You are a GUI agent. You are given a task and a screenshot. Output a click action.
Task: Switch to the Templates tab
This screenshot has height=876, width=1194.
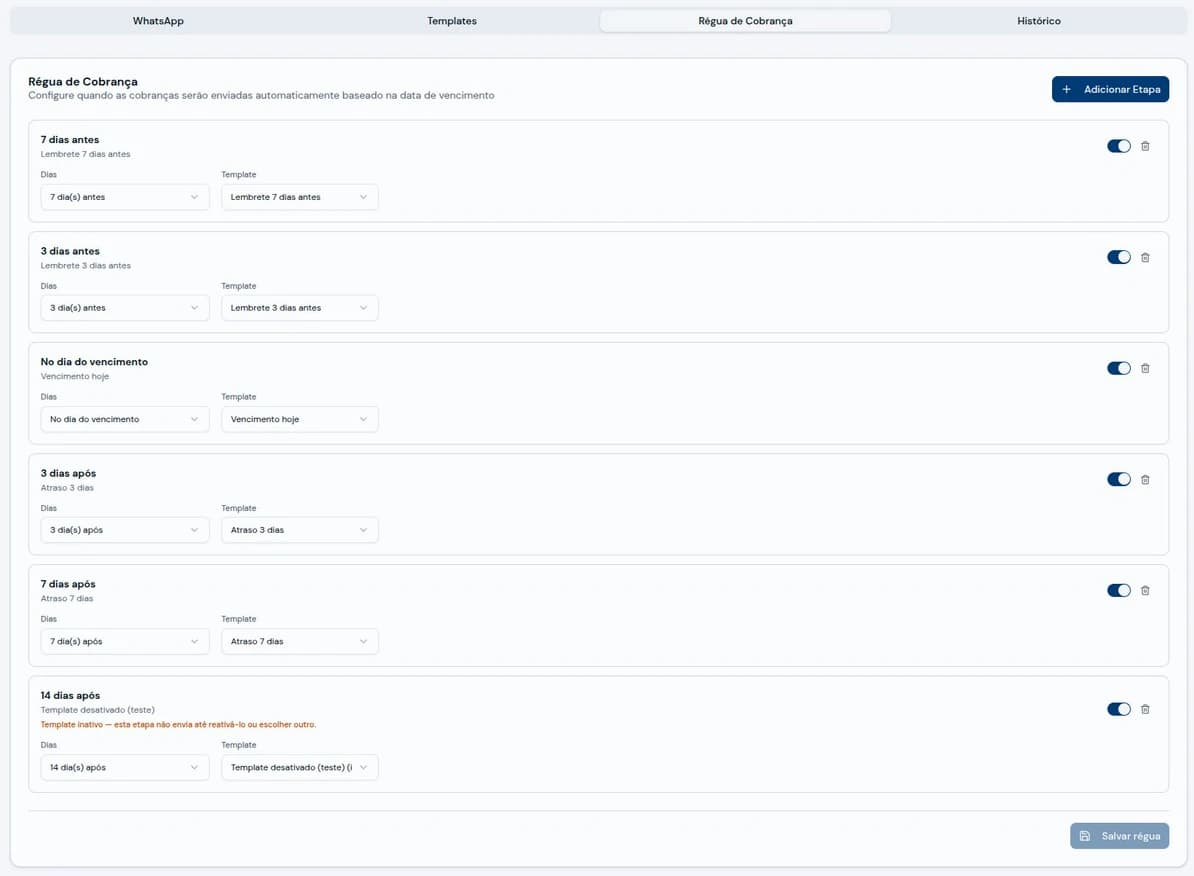452,21
